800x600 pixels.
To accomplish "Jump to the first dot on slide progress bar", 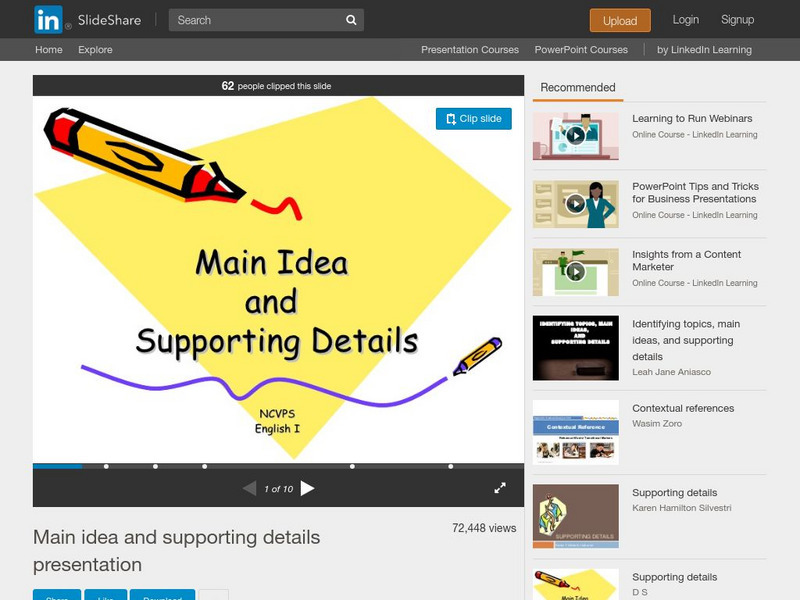I will coord(106,466).
